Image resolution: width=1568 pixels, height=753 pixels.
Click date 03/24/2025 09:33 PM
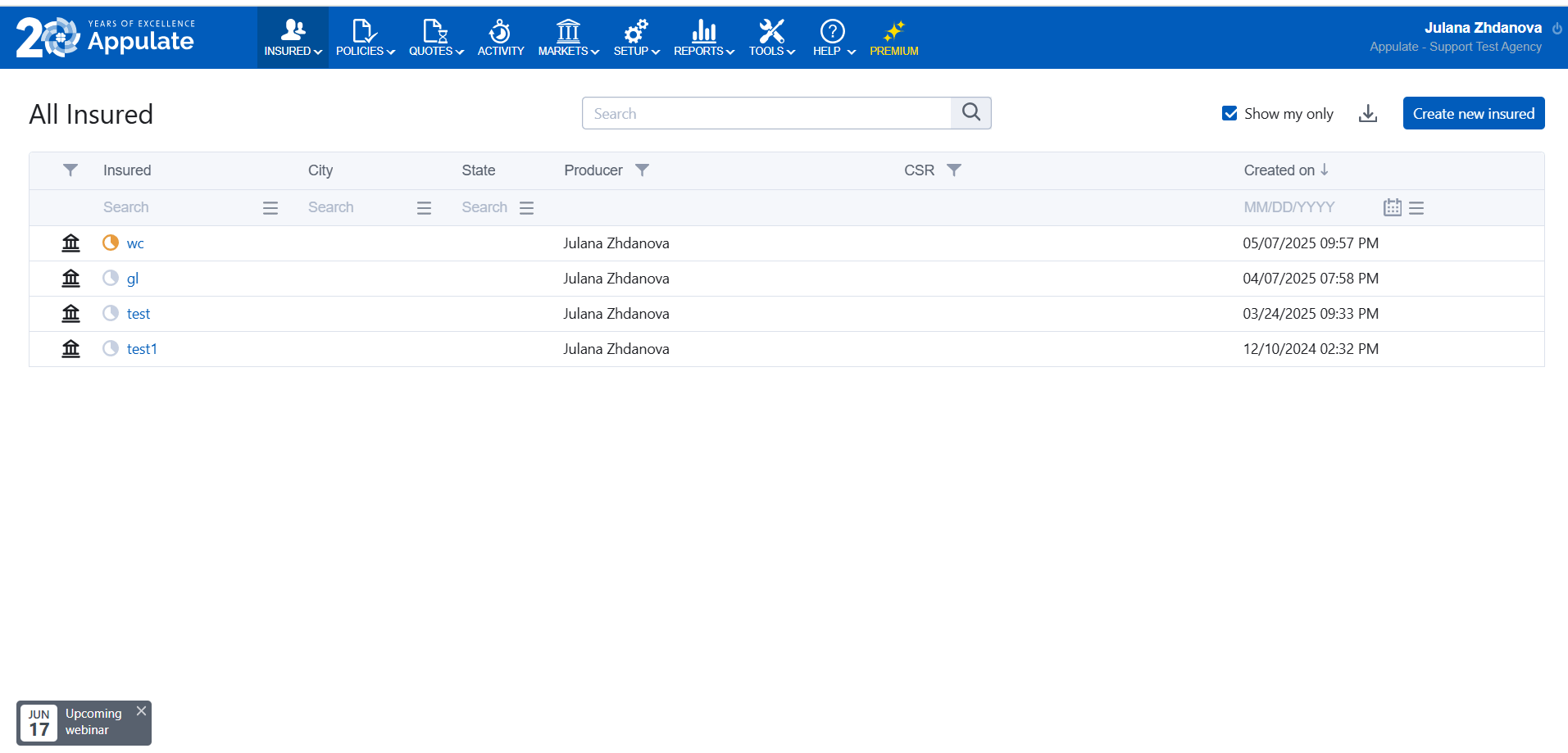tap(1311, 314)
